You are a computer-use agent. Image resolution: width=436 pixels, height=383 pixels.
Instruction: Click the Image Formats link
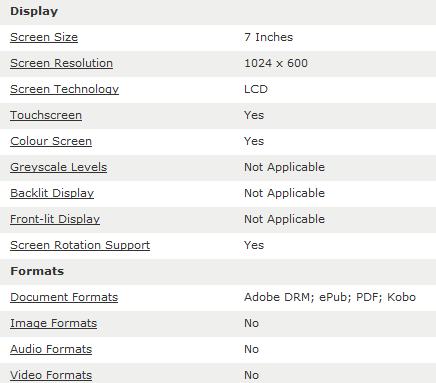[x=53, y=323]
